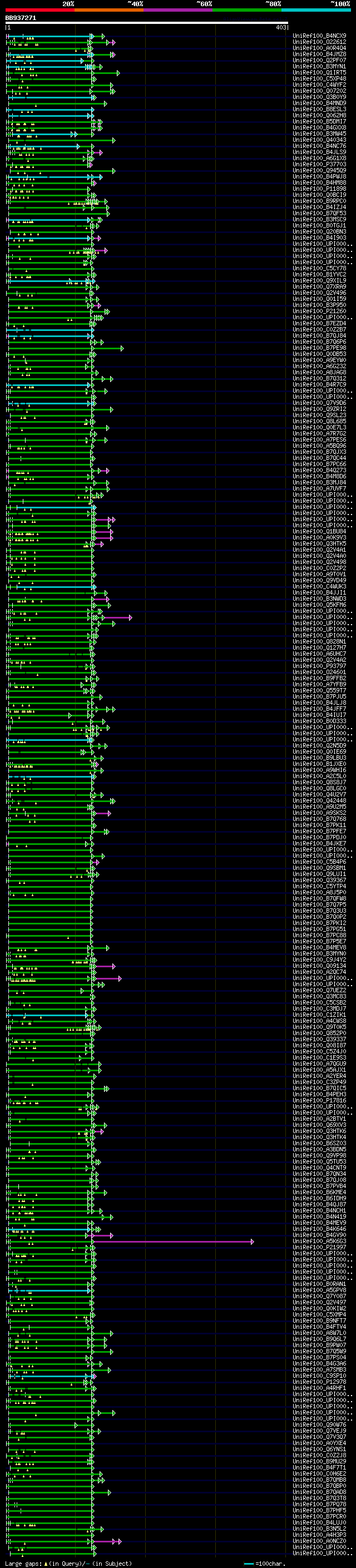
Task: Select UniRef100_B7PK11 label
Action: point(319,825)
